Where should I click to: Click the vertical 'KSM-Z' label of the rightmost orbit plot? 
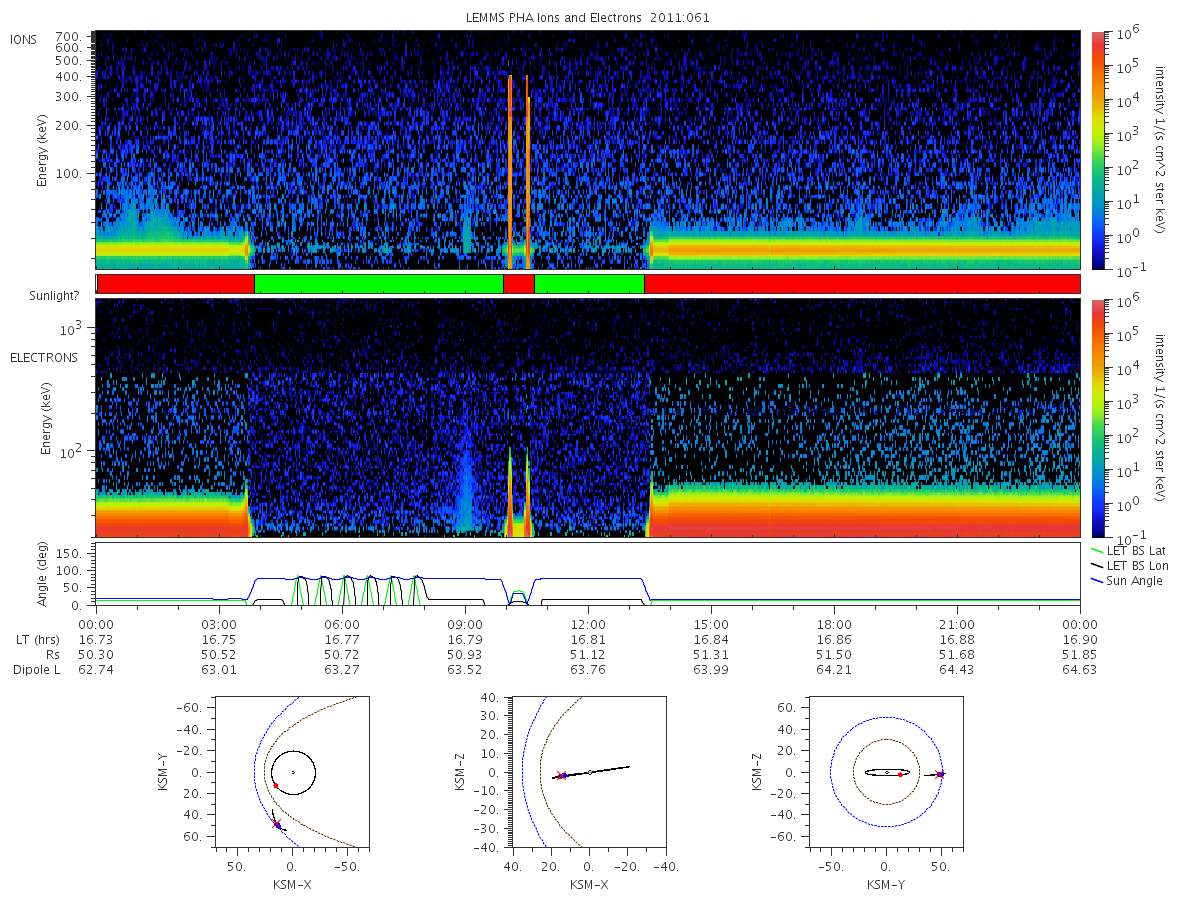click(x=759, y=772)
